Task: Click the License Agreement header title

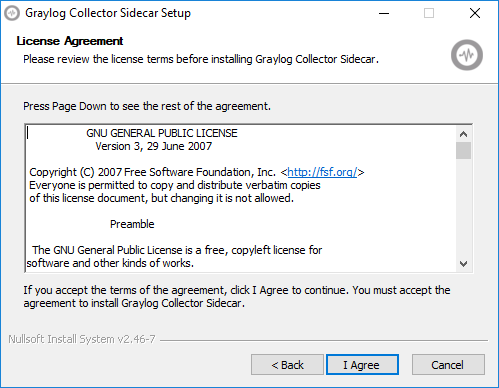Action: (70, 41)
